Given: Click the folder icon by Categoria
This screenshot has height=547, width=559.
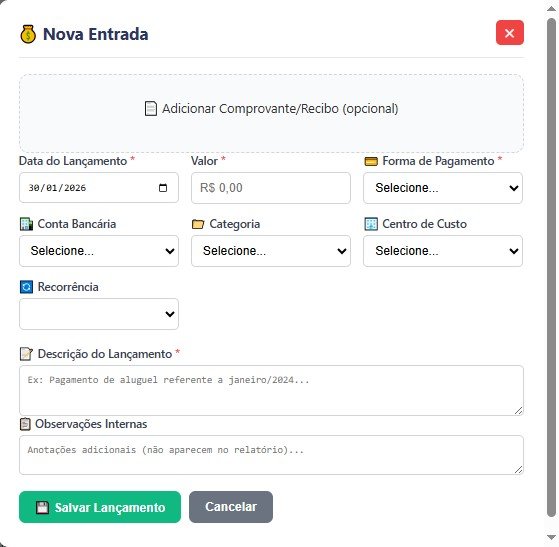Looking at the screenshot, I should [198, 224].
